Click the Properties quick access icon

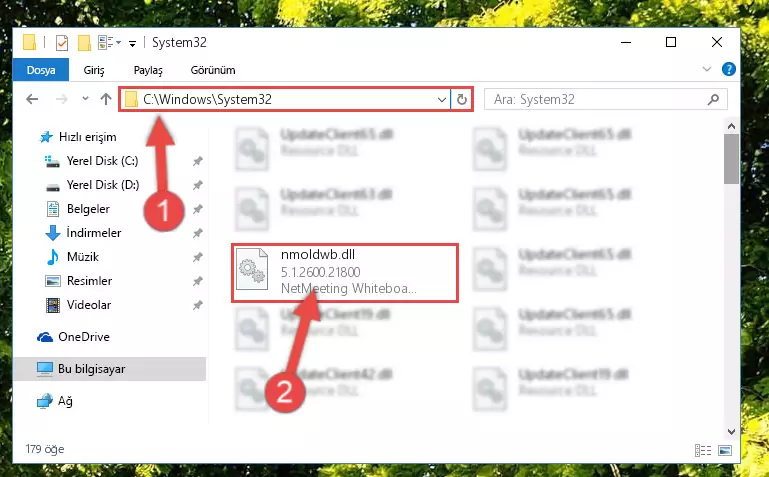(62, 43)
